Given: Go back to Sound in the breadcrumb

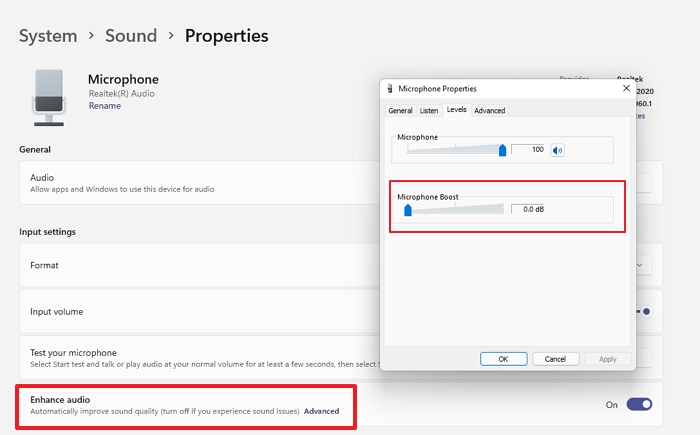Looking at the screenshot, I should click(x=131, y=36).
